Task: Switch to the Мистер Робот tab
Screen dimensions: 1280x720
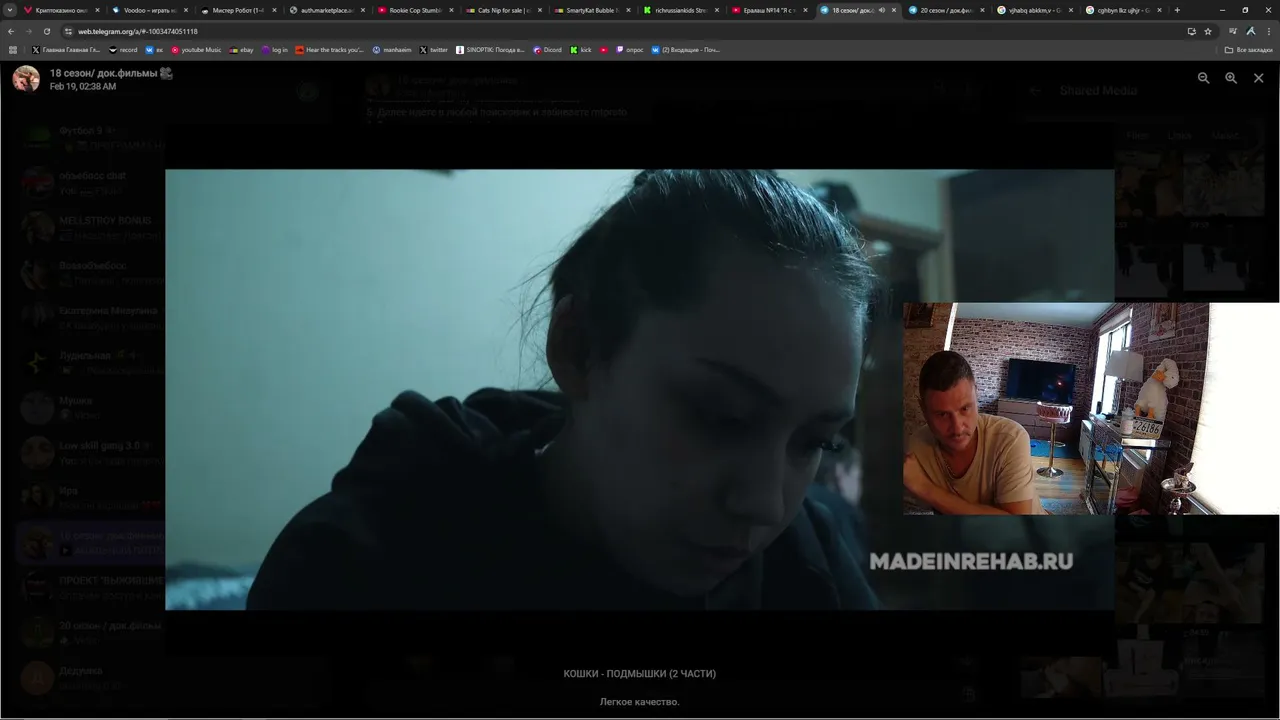Action: (x=239, y=10)
